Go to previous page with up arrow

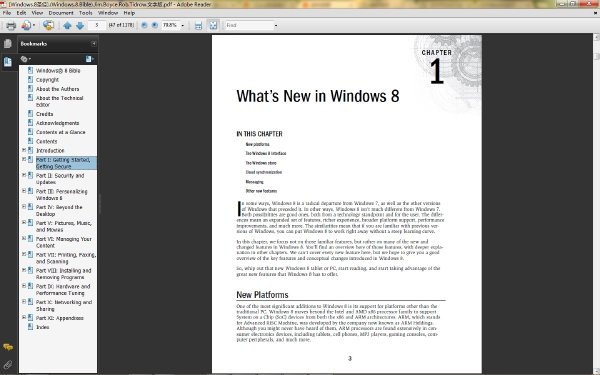click(67, 26)
